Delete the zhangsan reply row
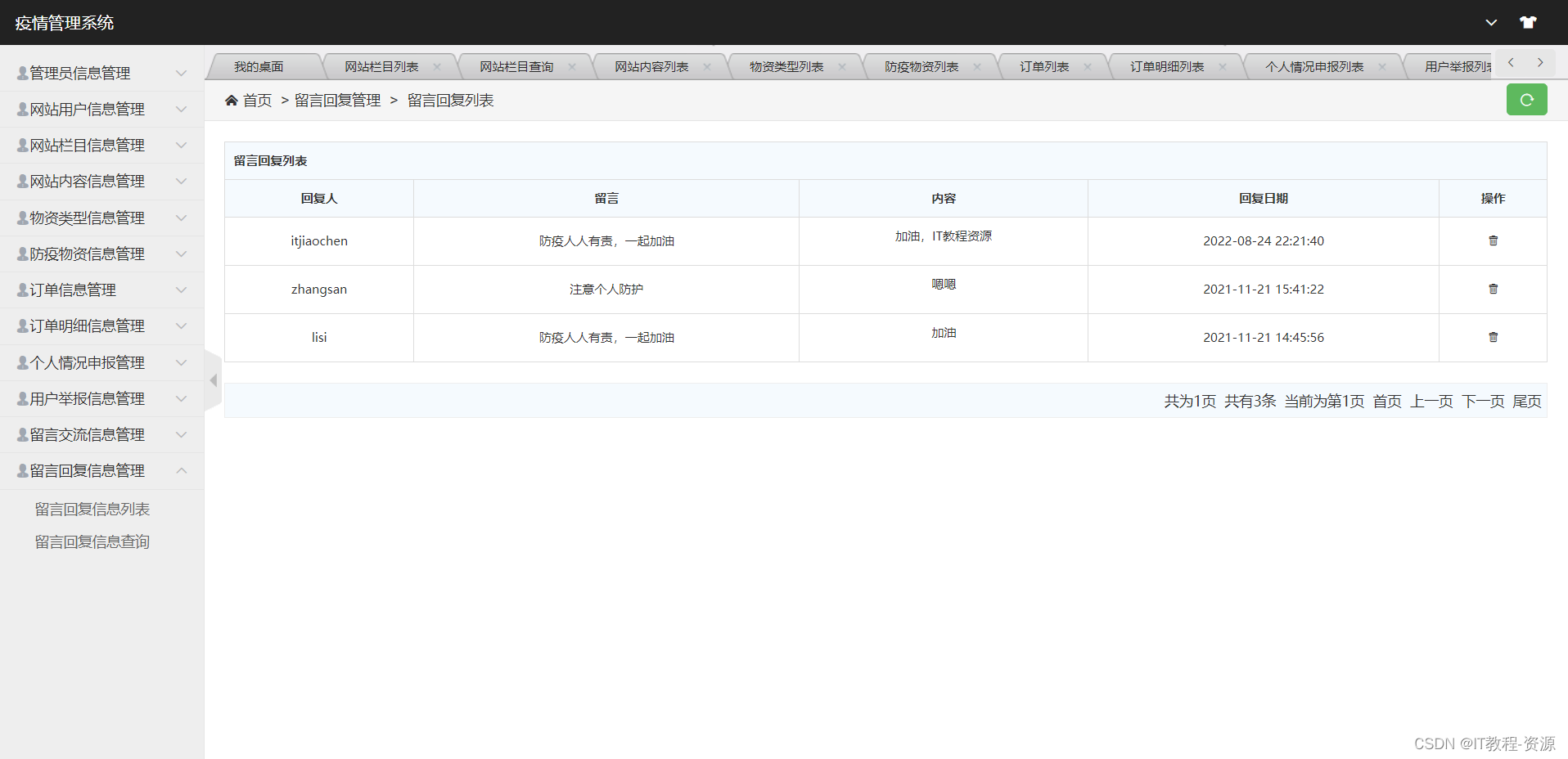1568x759 pixels. tap(1493, 289)
